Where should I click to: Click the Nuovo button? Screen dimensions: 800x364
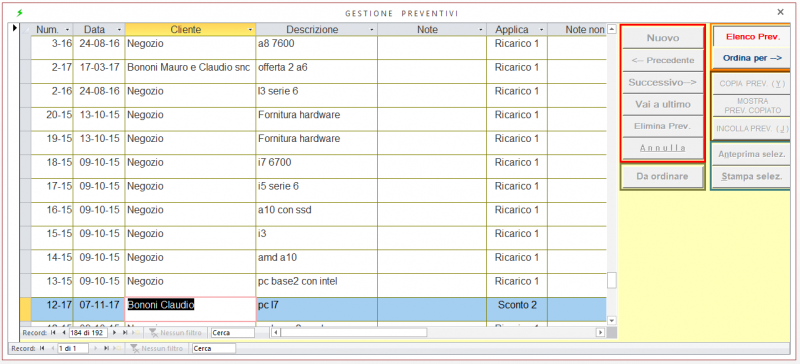pyautogui.click(x=663, y=38)
